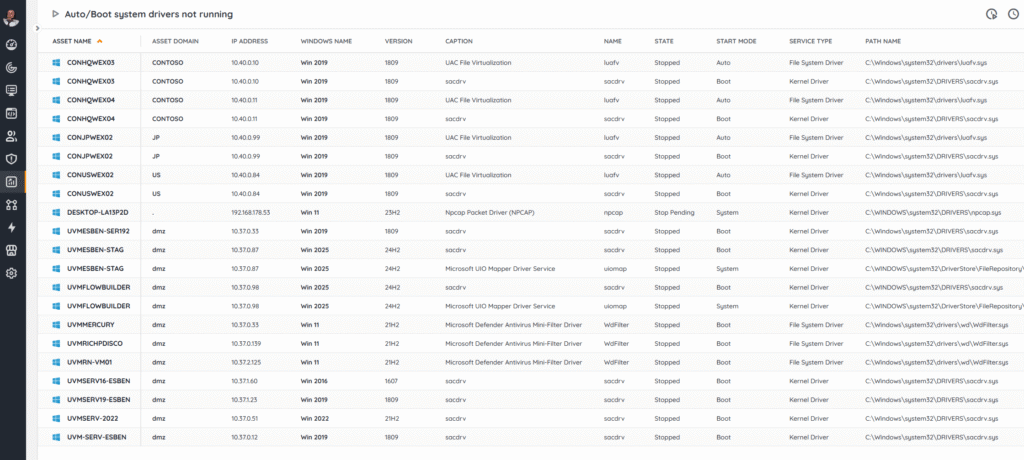Open asset DESKTOP-LA13P2D
The height and width of the screenshot is (460, 1024).
tap(96, 212)
